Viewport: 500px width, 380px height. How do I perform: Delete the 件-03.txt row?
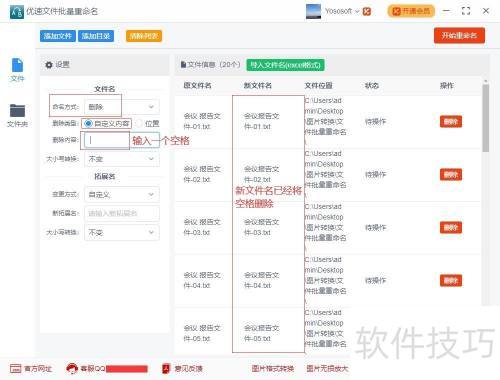tap(451, 228)
